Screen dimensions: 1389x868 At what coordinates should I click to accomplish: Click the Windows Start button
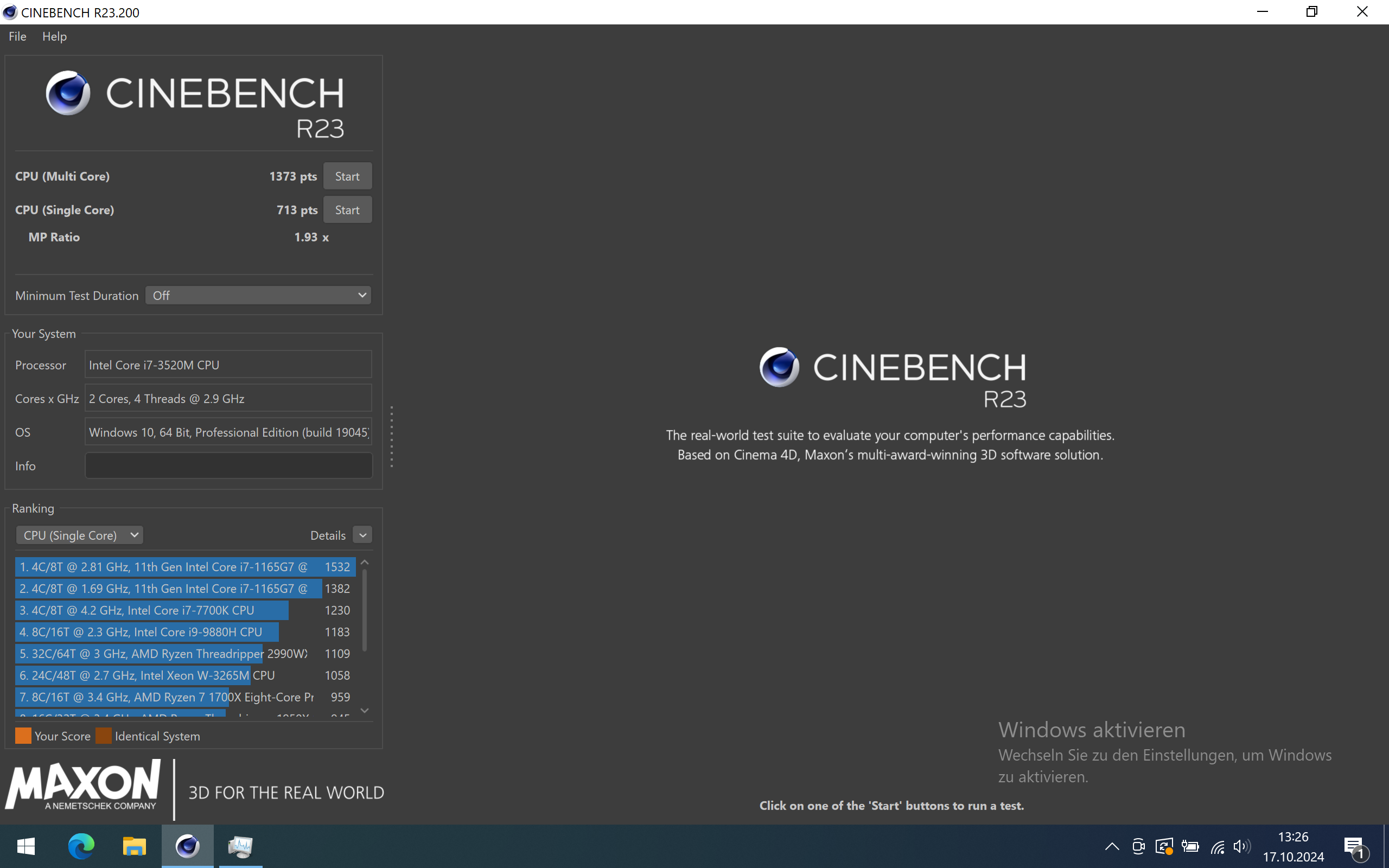tap(26, 846)
